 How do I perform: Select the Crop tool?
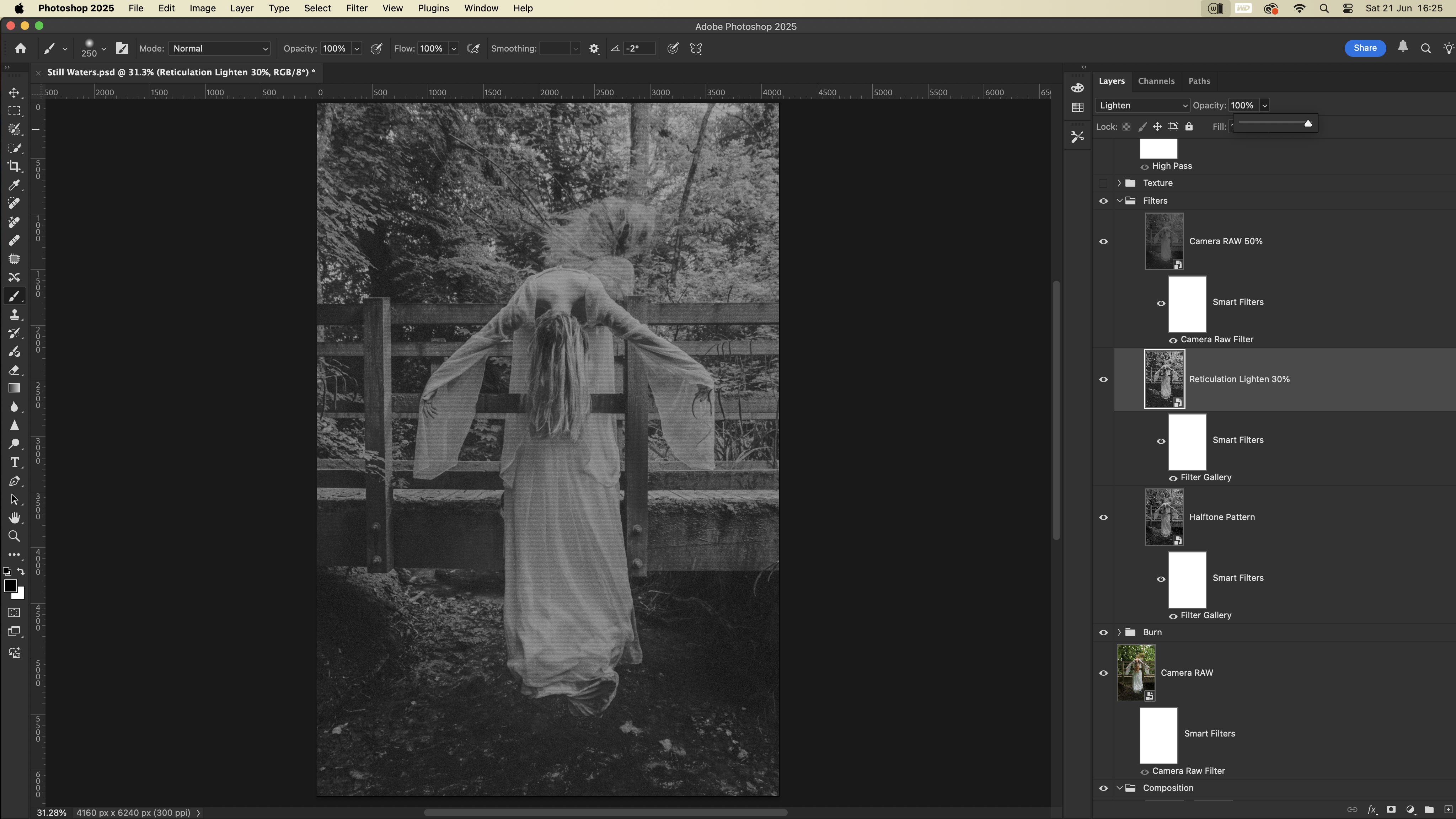coord(14,166)
